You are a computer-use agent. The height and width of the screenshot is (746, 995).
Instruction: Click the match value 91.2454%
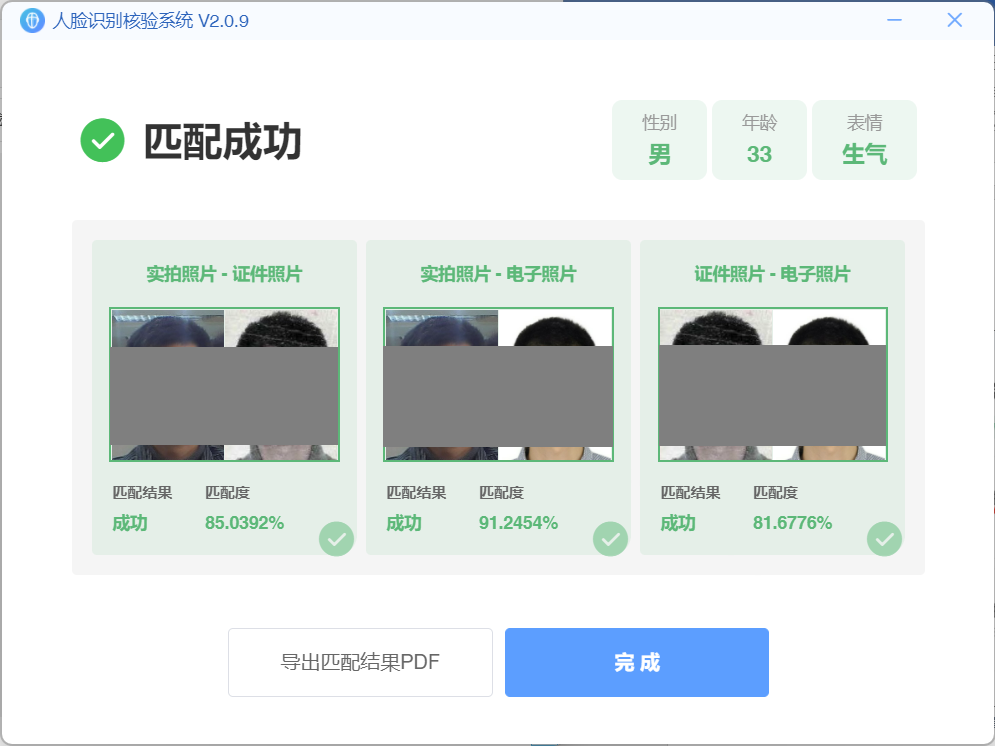518,523
